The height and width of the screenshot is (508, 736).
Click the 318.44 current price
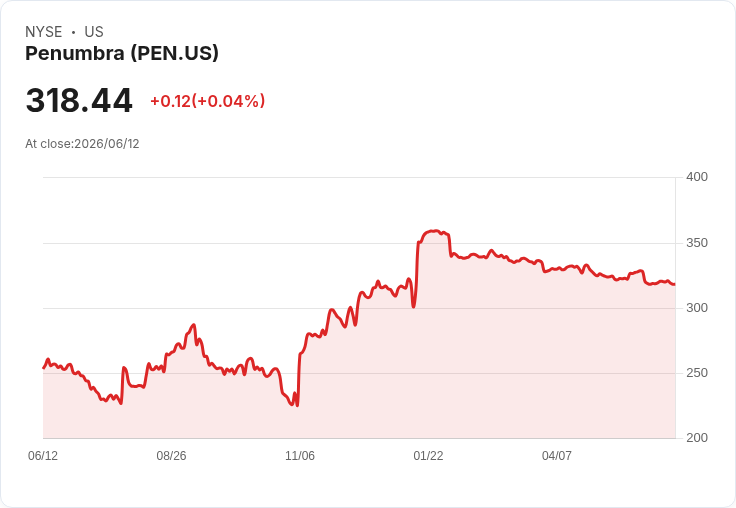79,100
